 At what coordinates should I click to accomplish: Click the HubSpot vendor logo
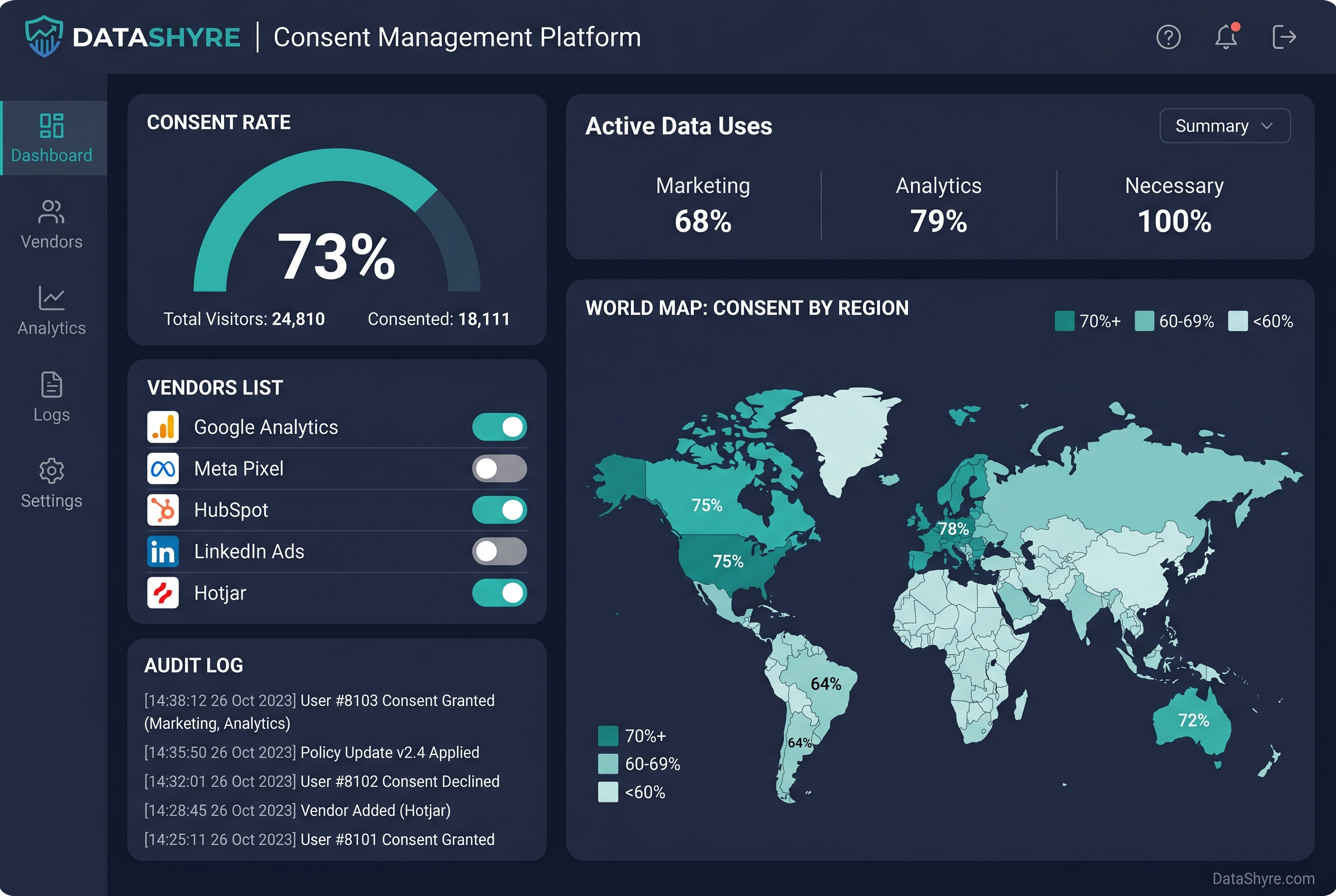pyautogui.click(x=163, y=510)
